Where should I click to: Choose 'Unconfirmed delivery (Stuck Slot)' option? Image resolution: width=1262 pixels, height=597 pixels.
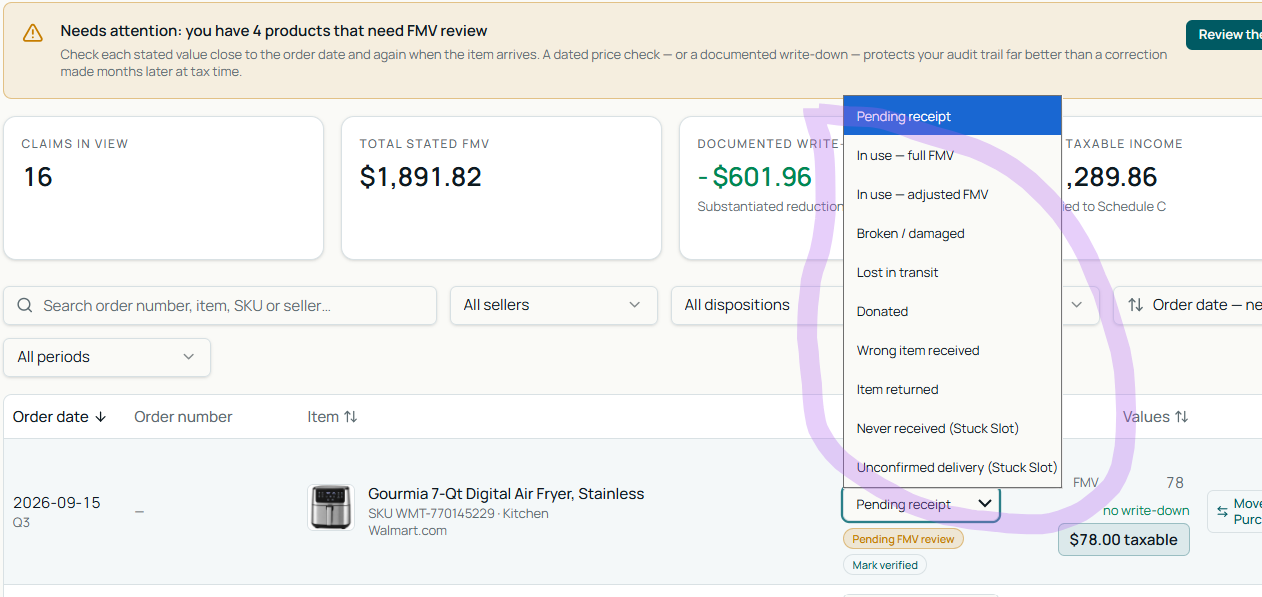(952, 467)
